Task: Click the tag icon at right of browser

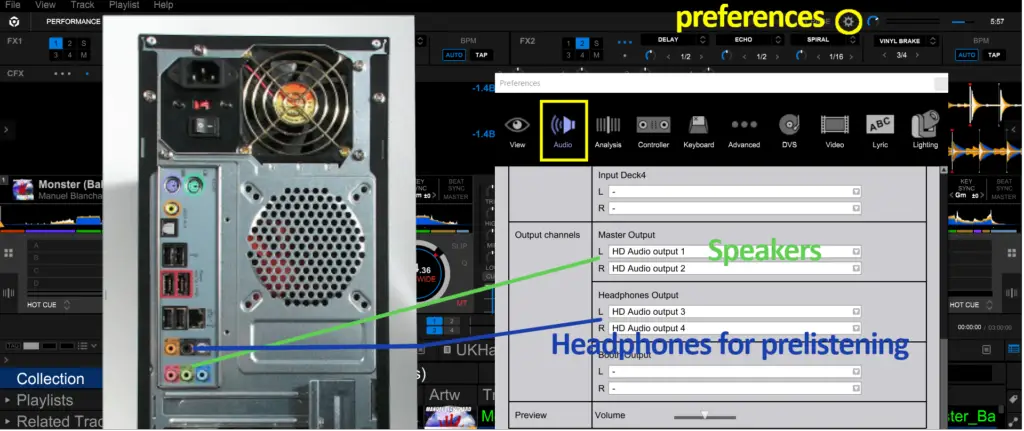Action: tap(1013, 398)
